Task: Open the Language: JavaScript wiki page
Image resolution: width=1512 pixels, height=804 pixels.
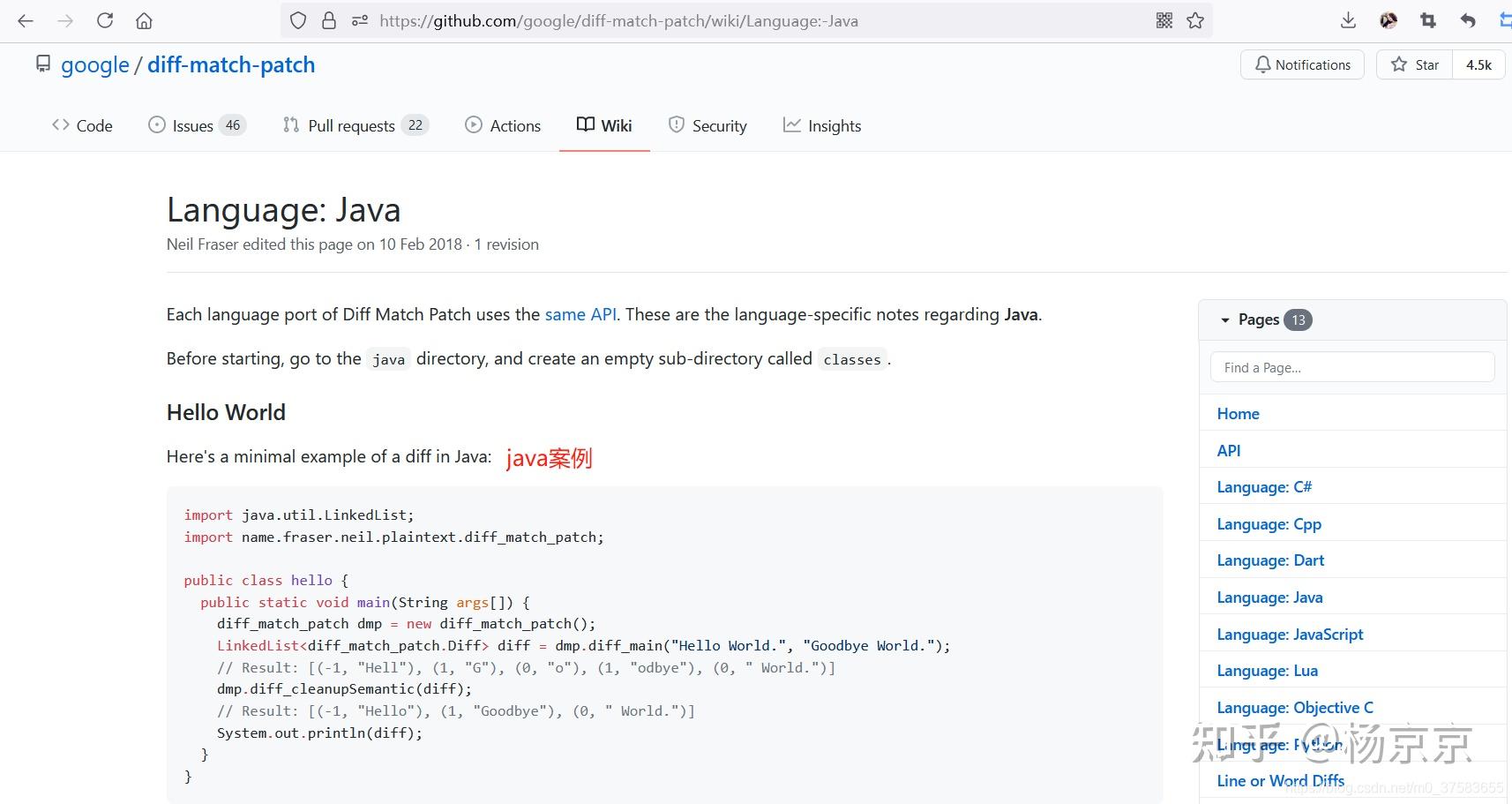Action: click(1290, 634)
